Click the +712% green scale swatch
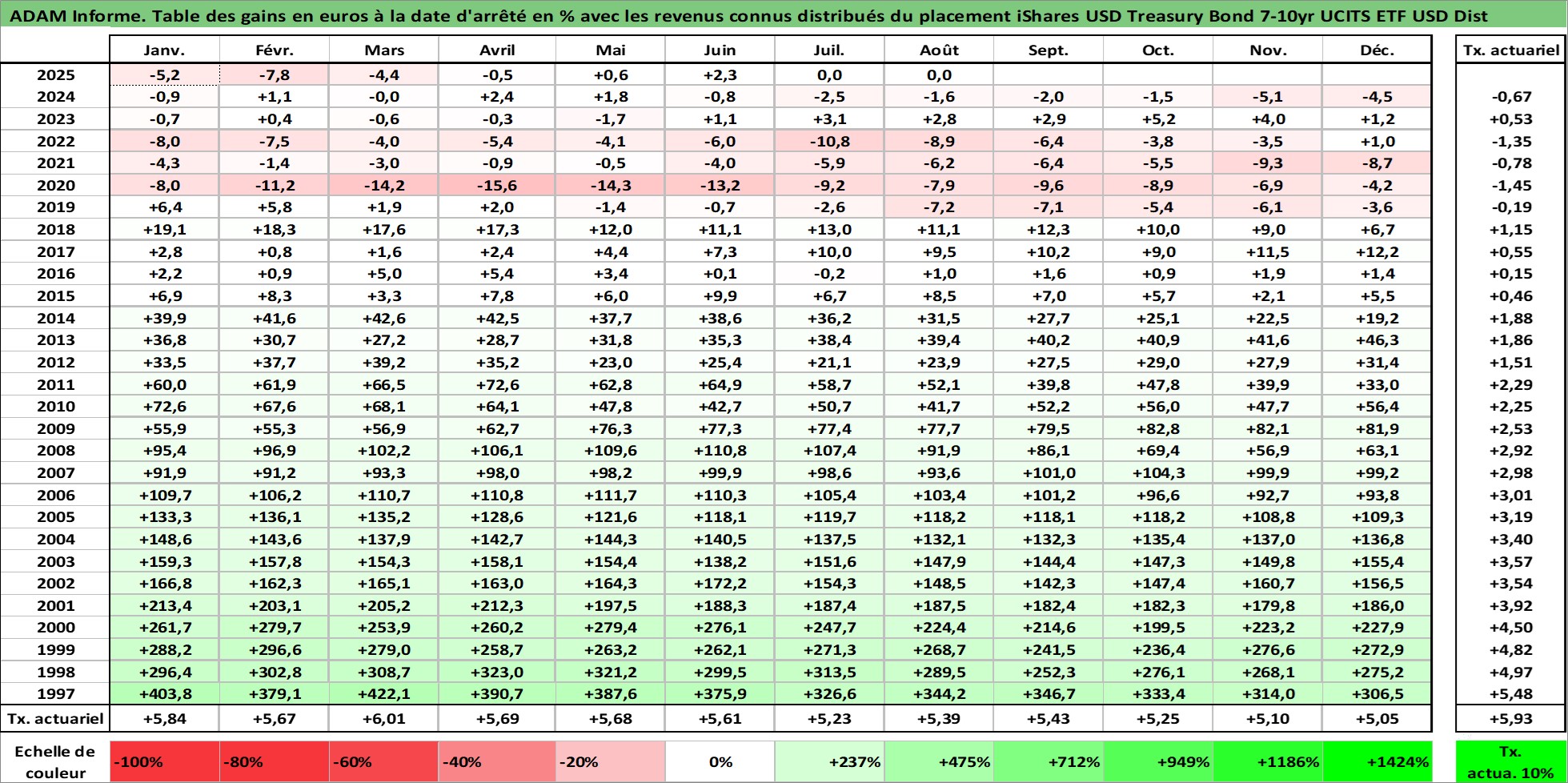The image size is (1568, 783). 1049,761
